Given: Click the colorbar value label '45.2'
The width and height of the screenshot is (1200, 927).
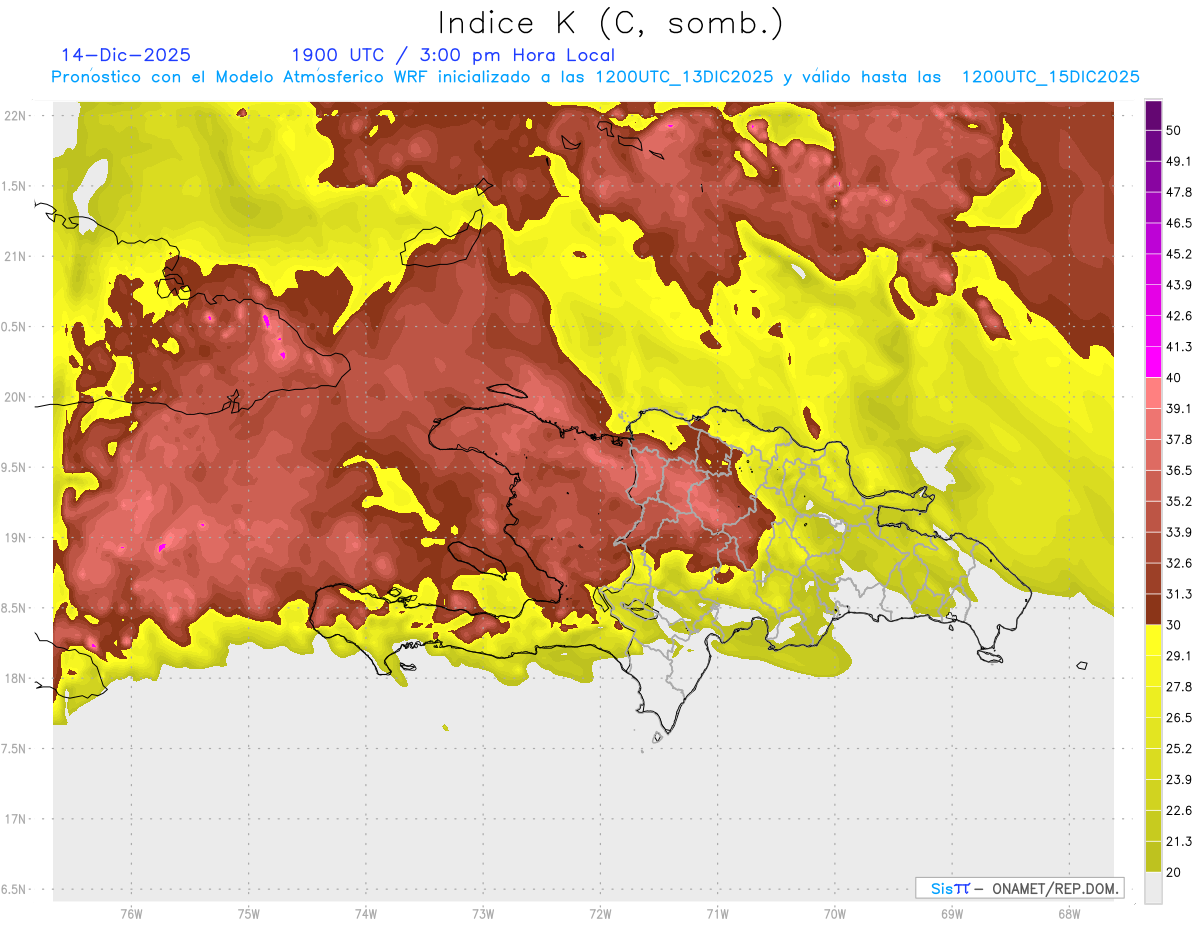Looking at the screenshot, I should [1179, 254].
